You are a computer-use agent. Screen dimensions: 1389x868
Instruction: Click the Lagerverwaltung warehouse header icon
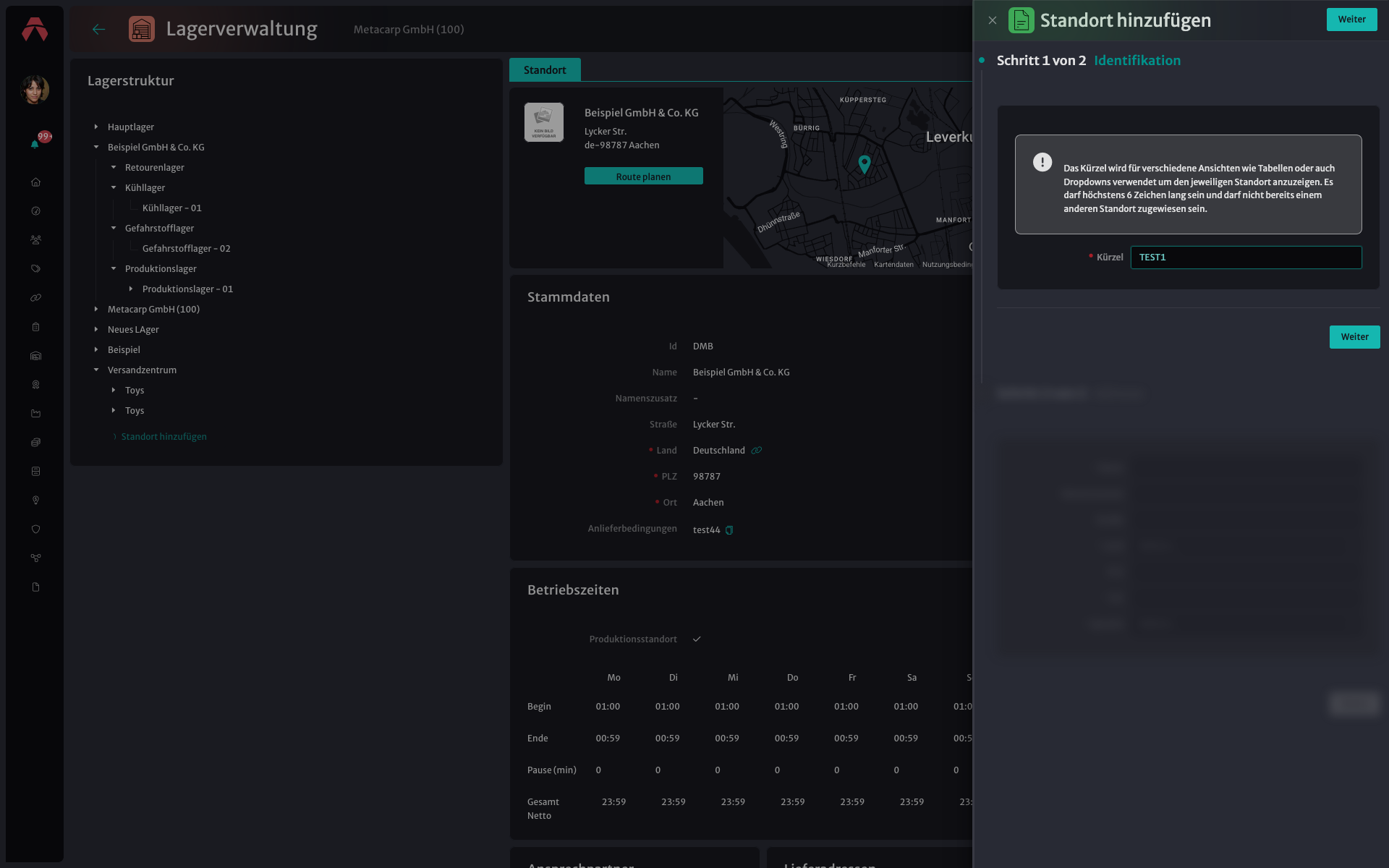142,29
